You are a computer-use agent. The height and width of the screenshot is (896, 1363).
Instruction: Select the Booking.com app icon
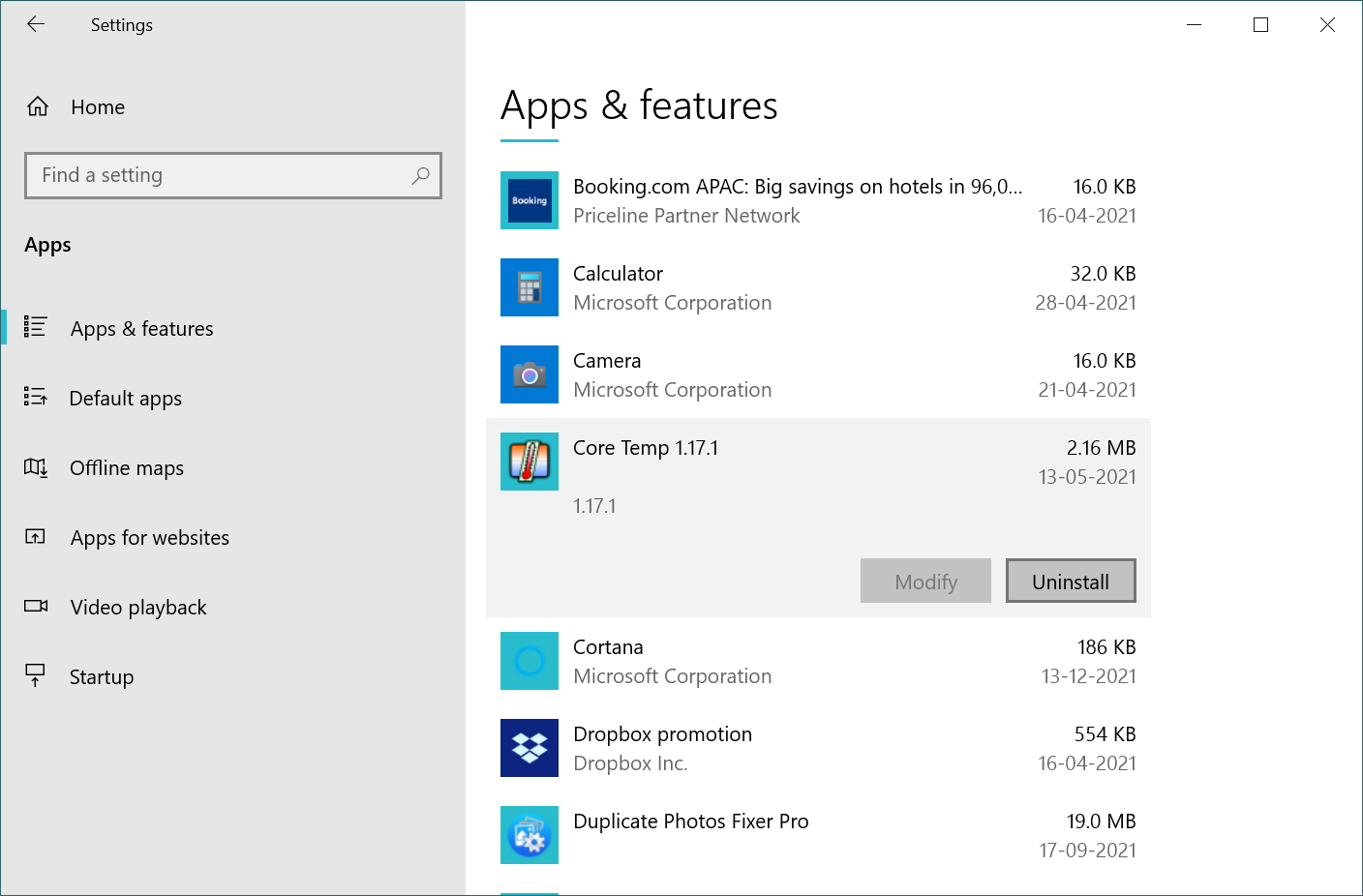tap(530, 200)
